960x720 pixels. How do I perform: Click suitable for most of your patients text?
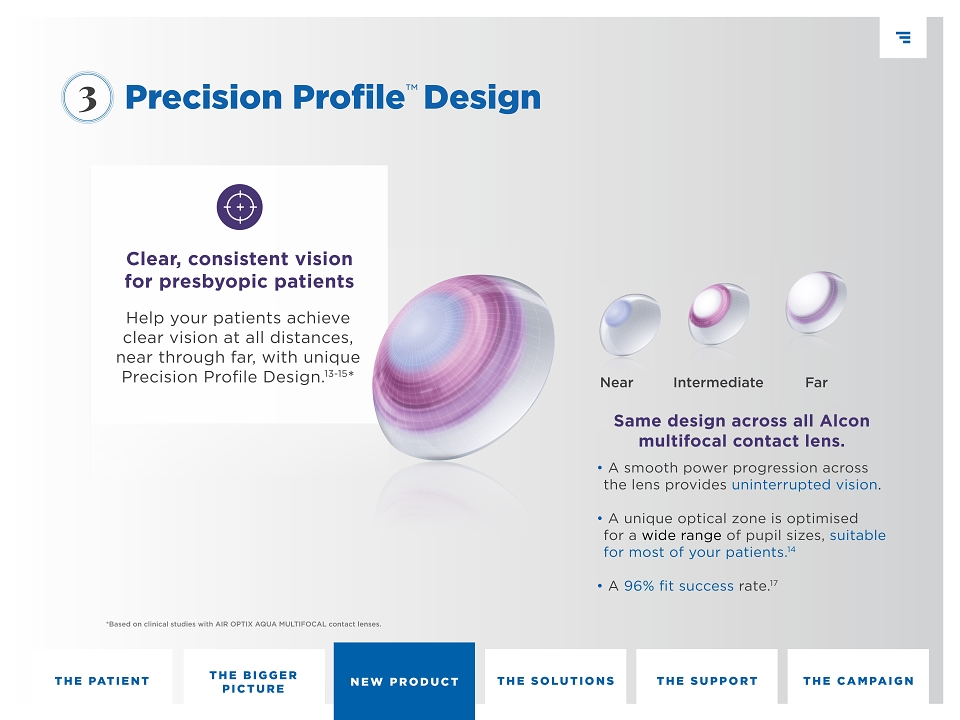point(744,544)
